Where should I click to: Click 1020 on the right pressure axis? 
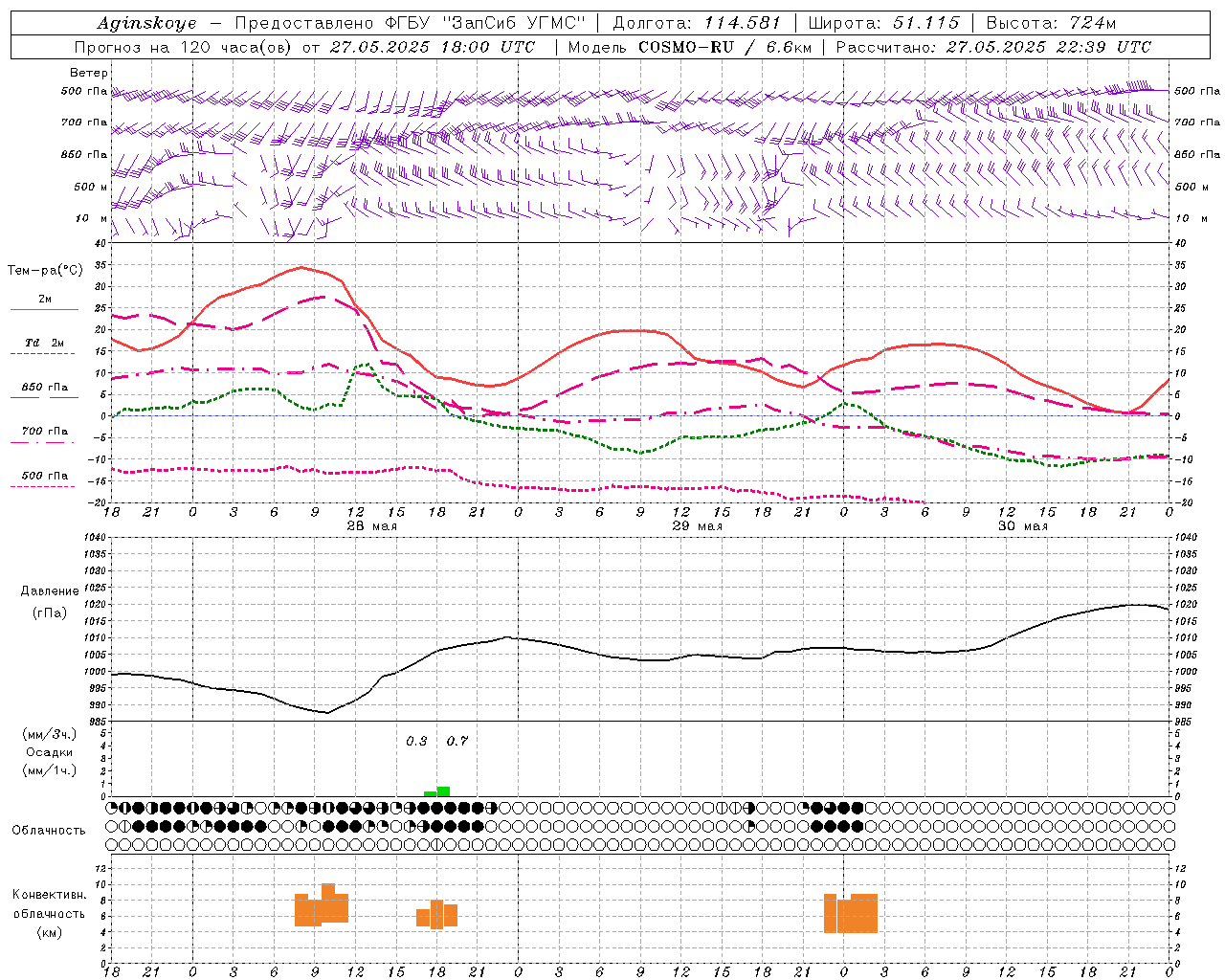click(x=1185, y=605)
